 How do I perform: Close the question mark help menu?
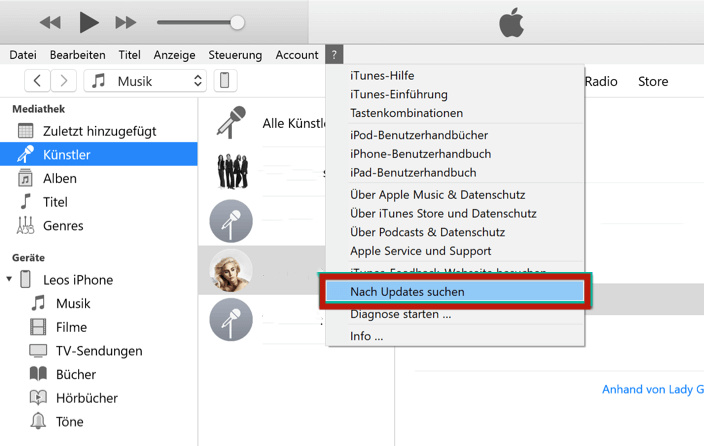pos(334,55)
